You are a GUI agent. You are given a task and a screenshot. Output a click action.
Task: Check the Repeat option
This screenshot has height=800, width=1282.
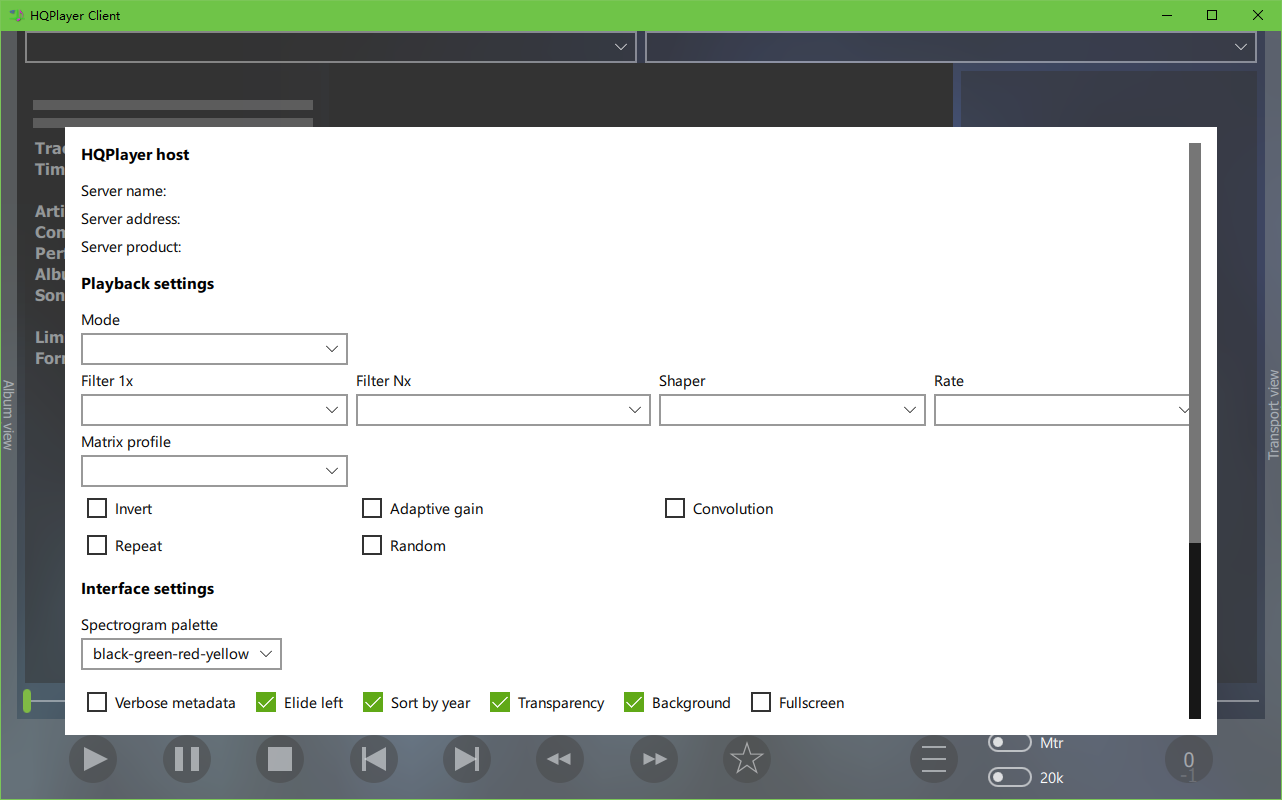click(x=97, y=545)
